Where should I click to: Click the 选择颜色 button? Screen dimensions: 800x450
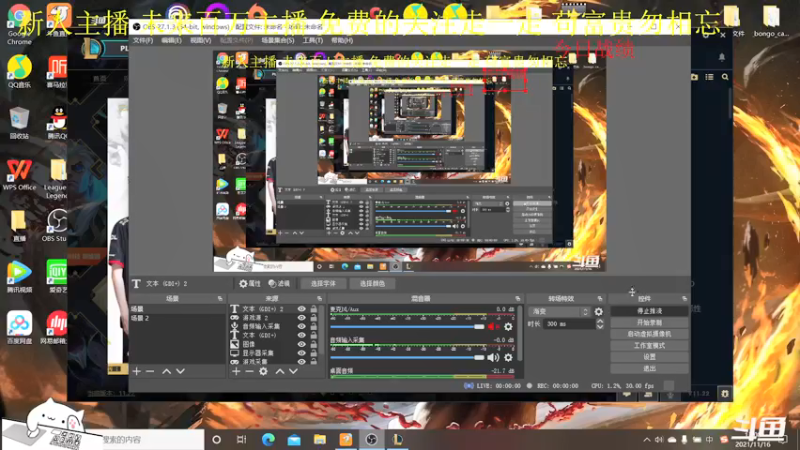(372, 284)
